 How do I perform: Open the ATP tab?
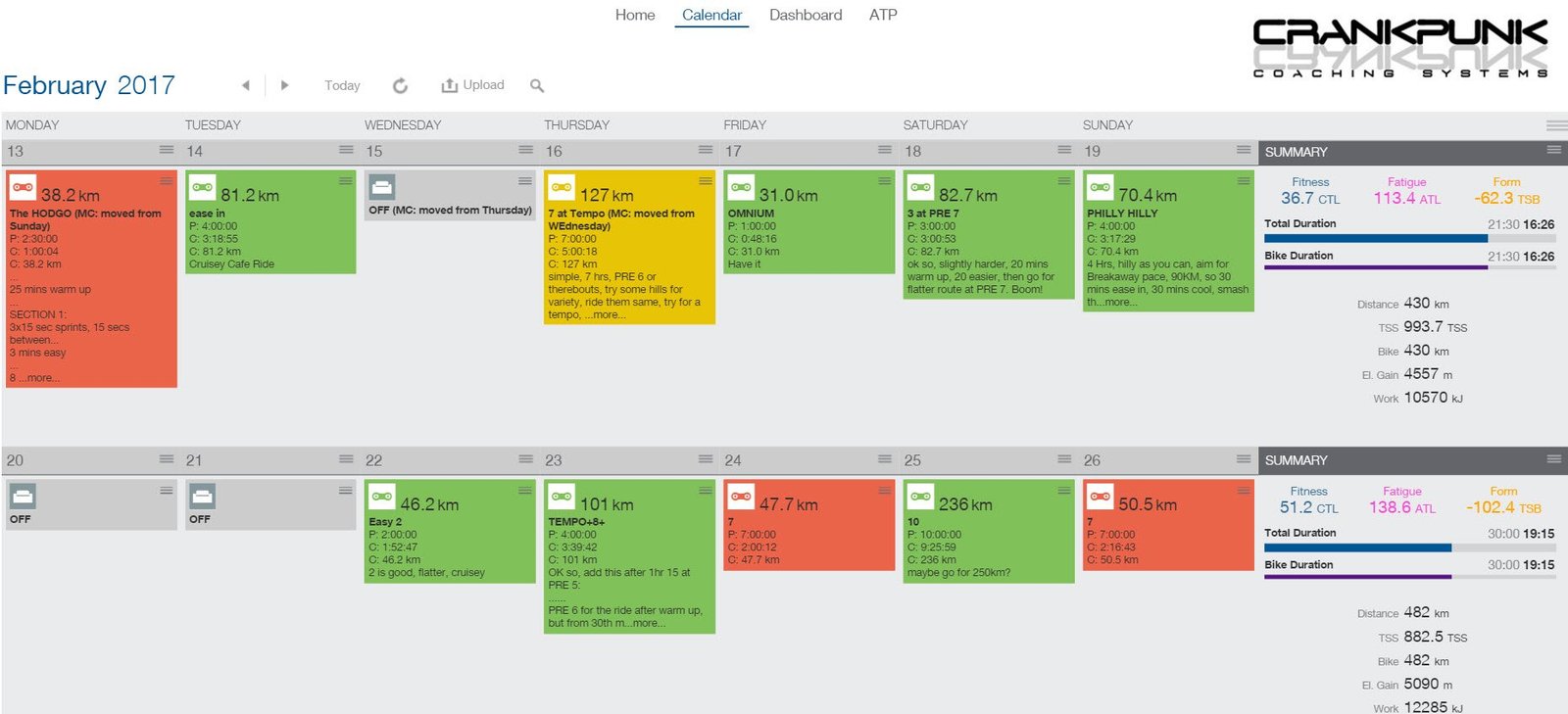click(x=882, y=15)
